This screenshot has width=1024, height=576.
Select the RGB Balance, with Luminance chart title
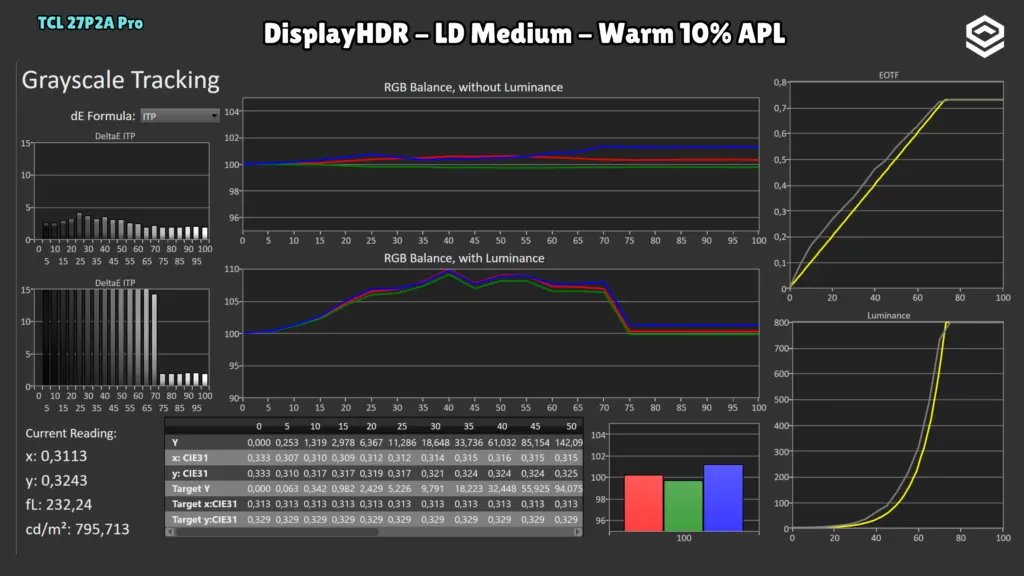pos(464,258)
